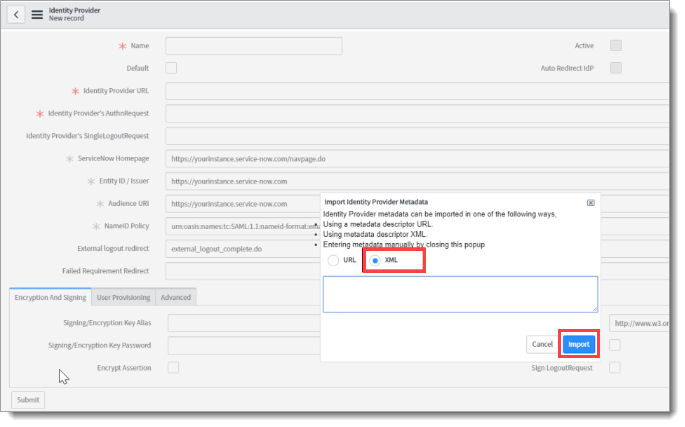Click the metadata XML text area
The image size is (685, 427).
[460, 294]
